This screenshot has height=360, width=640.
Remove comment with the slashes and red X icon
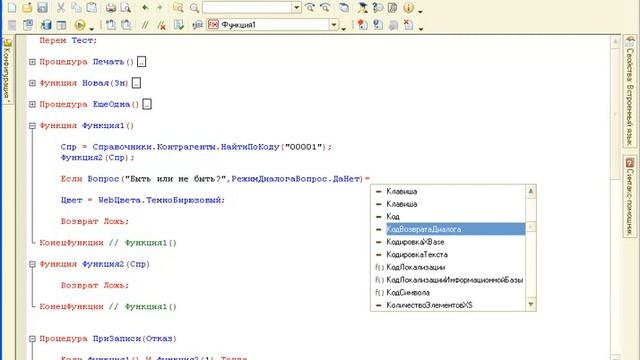pos(161,25)
